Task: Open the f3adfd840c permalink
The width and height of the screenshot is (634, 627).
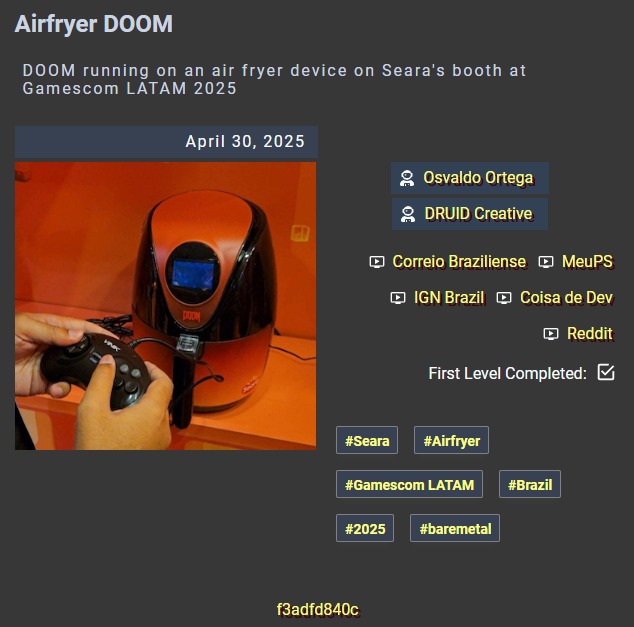Action: click(x=317, y=610)
